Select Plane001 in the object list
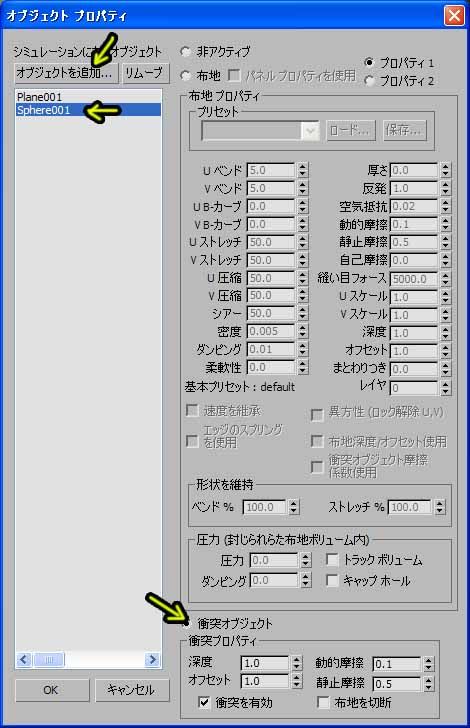470x728 pixels. pyautogui.click(x=88, y=97)
